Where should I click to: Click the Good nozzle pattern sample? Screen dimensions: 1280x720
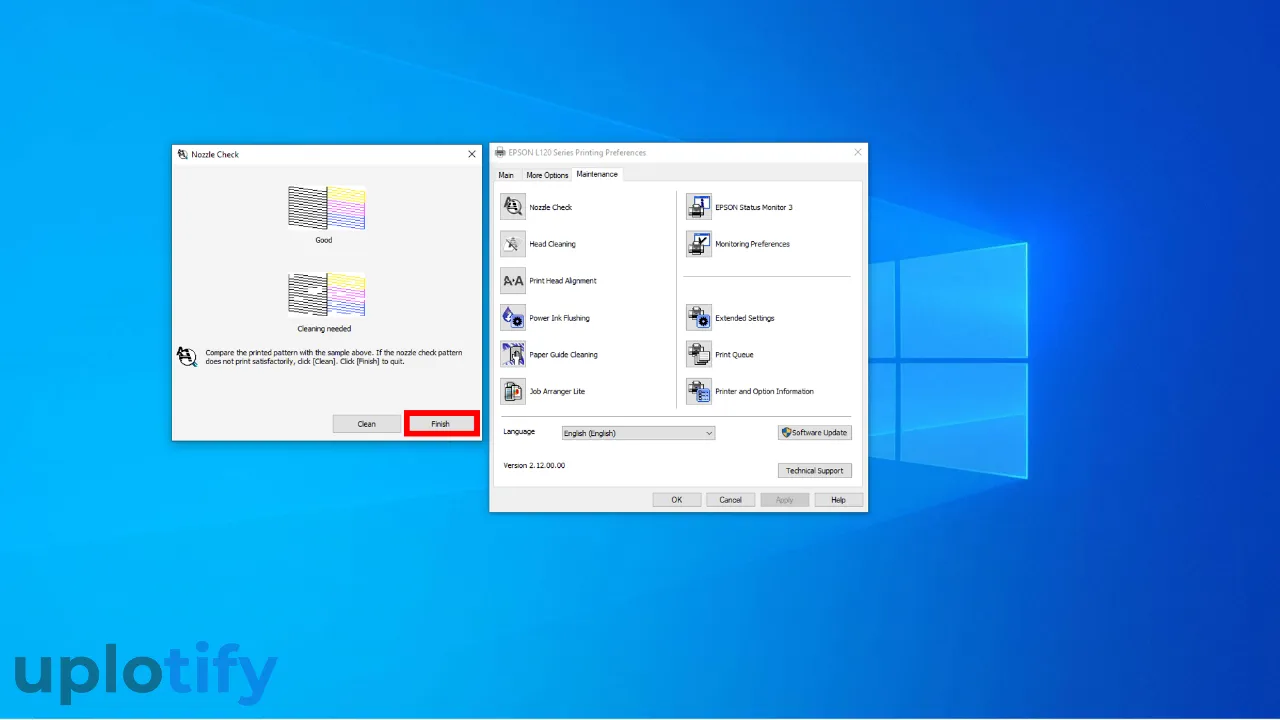[326, 208]
